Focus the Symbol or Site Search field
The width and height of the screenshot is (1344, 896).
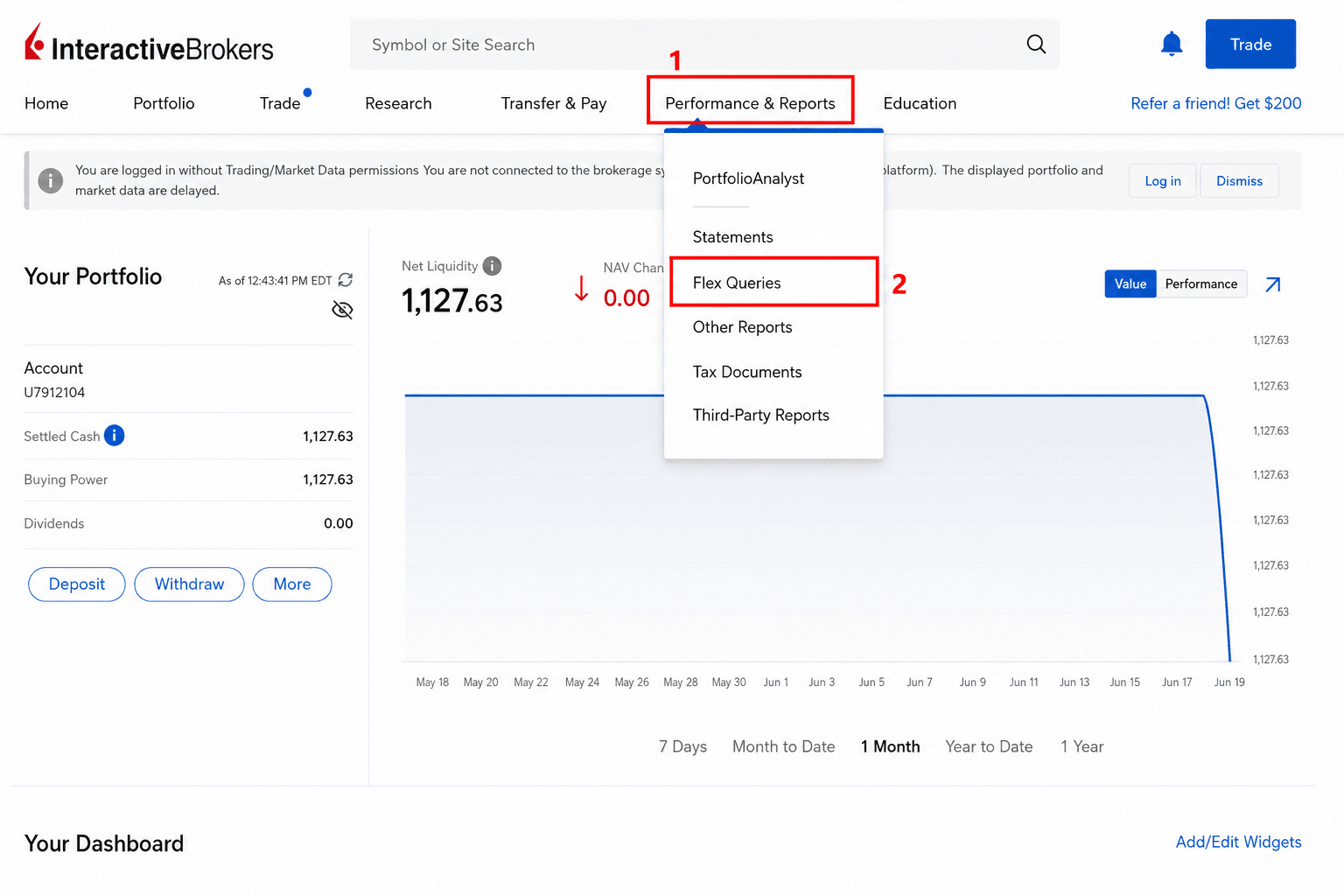click(704, 45)
